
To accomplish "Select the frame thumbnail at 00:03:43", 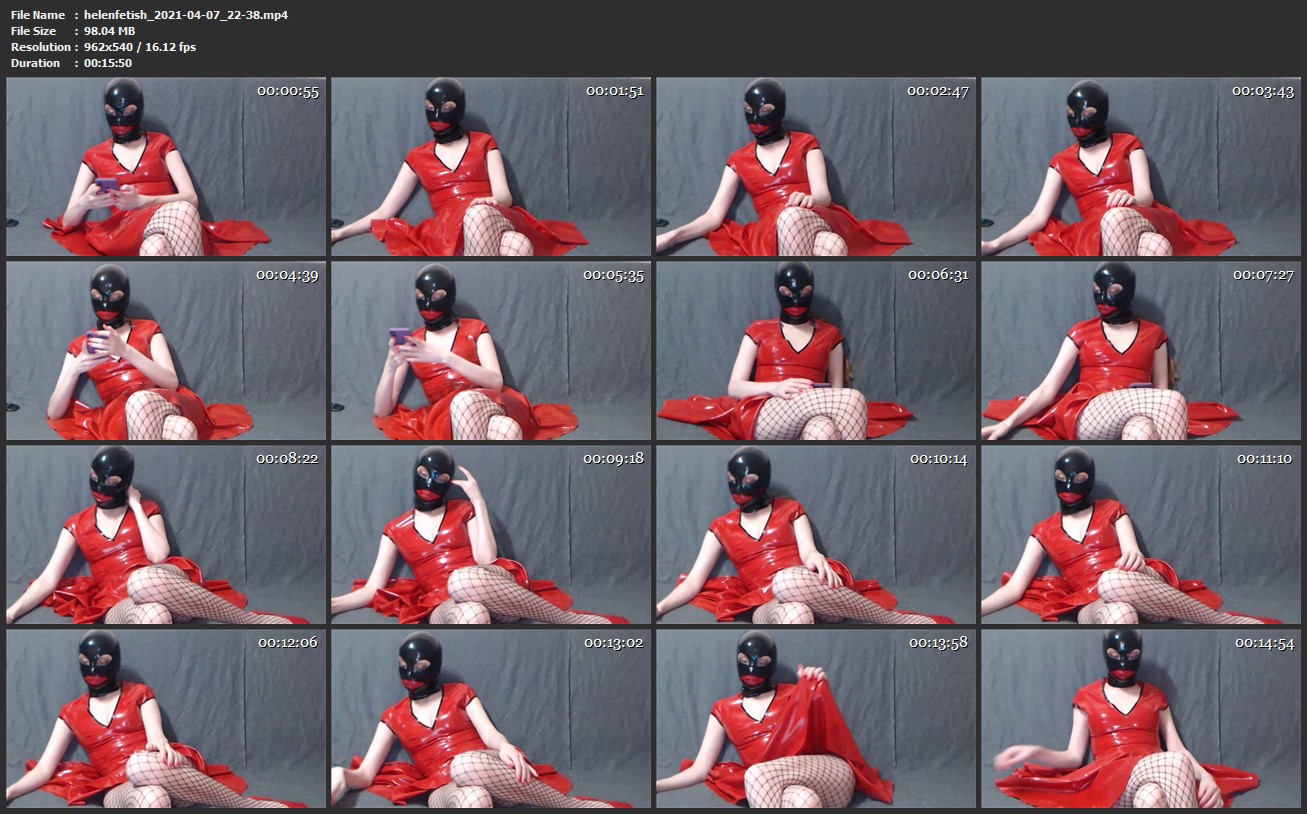I will tap(1141, 167).
